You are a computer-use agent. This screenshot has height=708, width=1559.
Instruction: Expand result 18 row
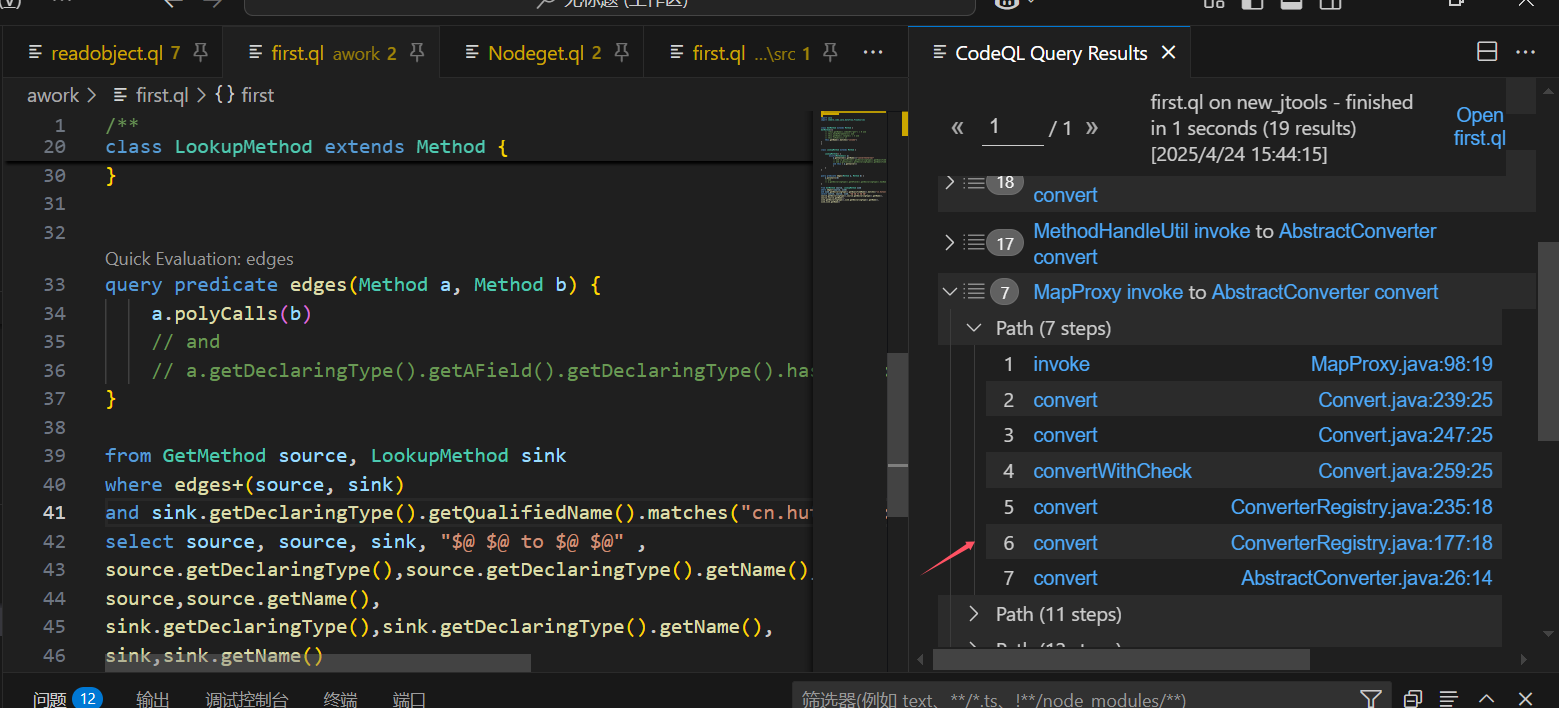[x=950, y=182]
